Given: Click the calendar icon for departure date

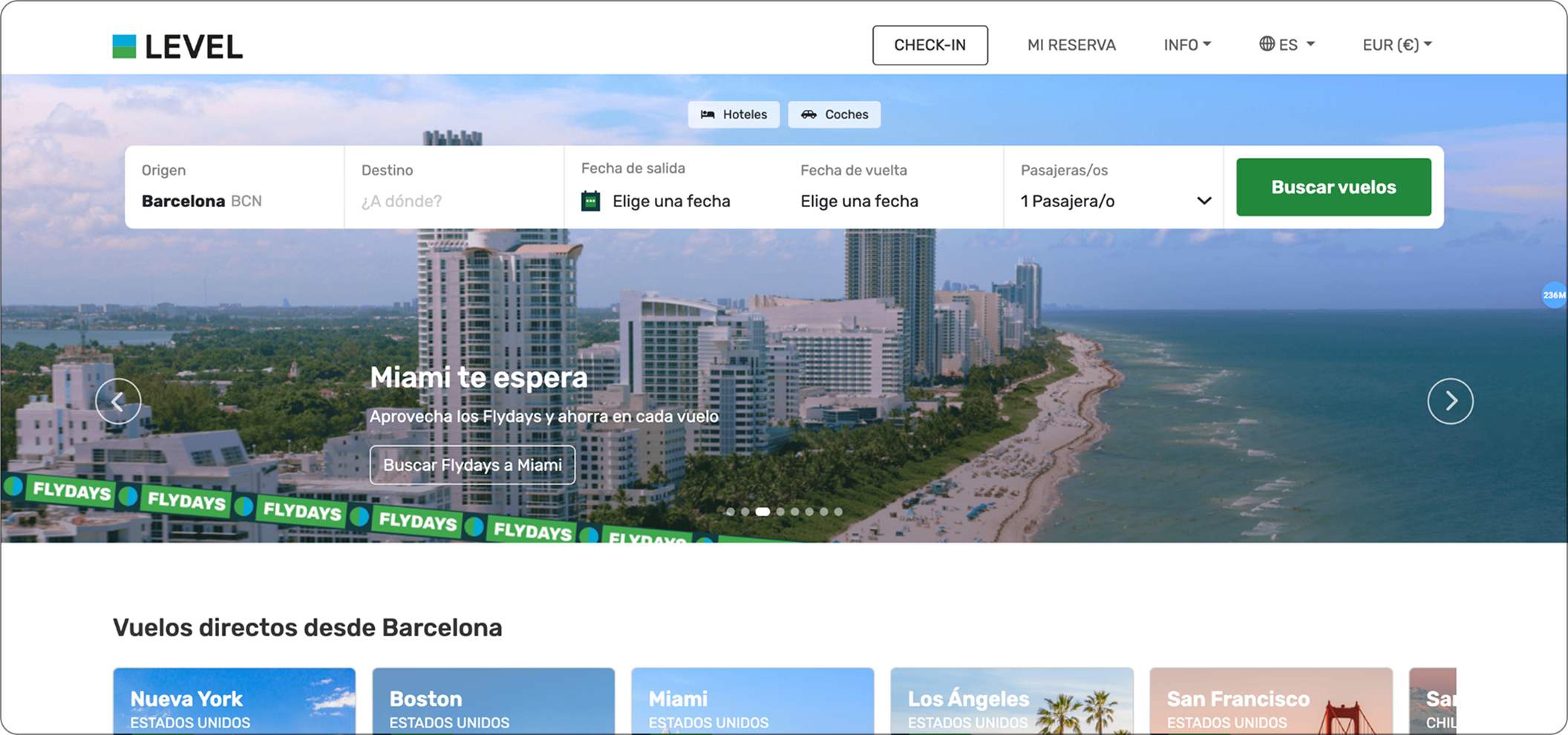Looking at the screenshot, I should click(590, 201).
